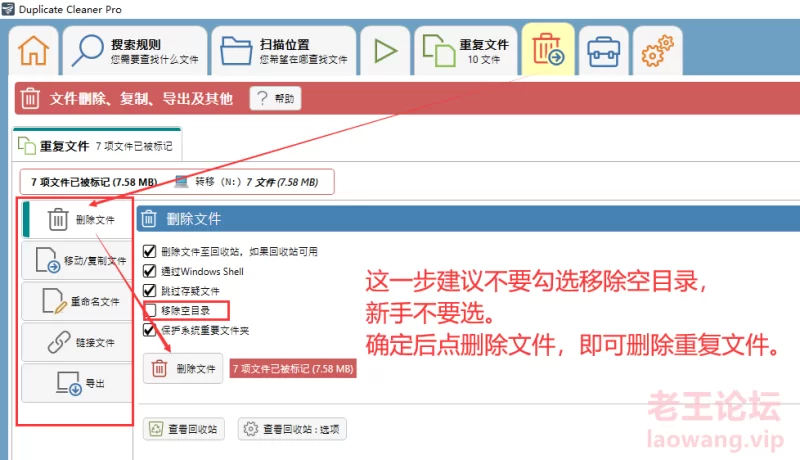The image size is (800, 460).
Task: Choose 导出 in the left panel
Action: click(x=78, y=383)
